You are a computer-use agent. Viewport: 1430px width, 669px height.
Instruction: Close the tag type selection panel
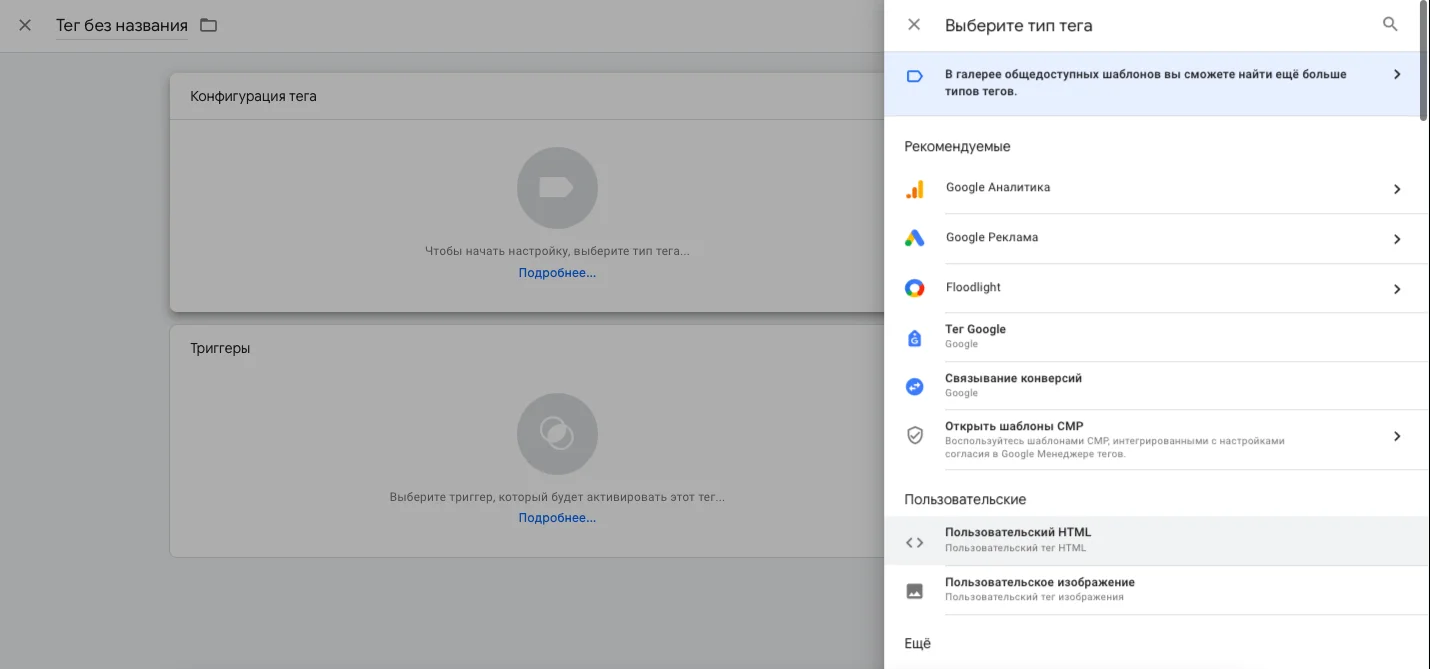pyautogui.click(x=914, y=25)
